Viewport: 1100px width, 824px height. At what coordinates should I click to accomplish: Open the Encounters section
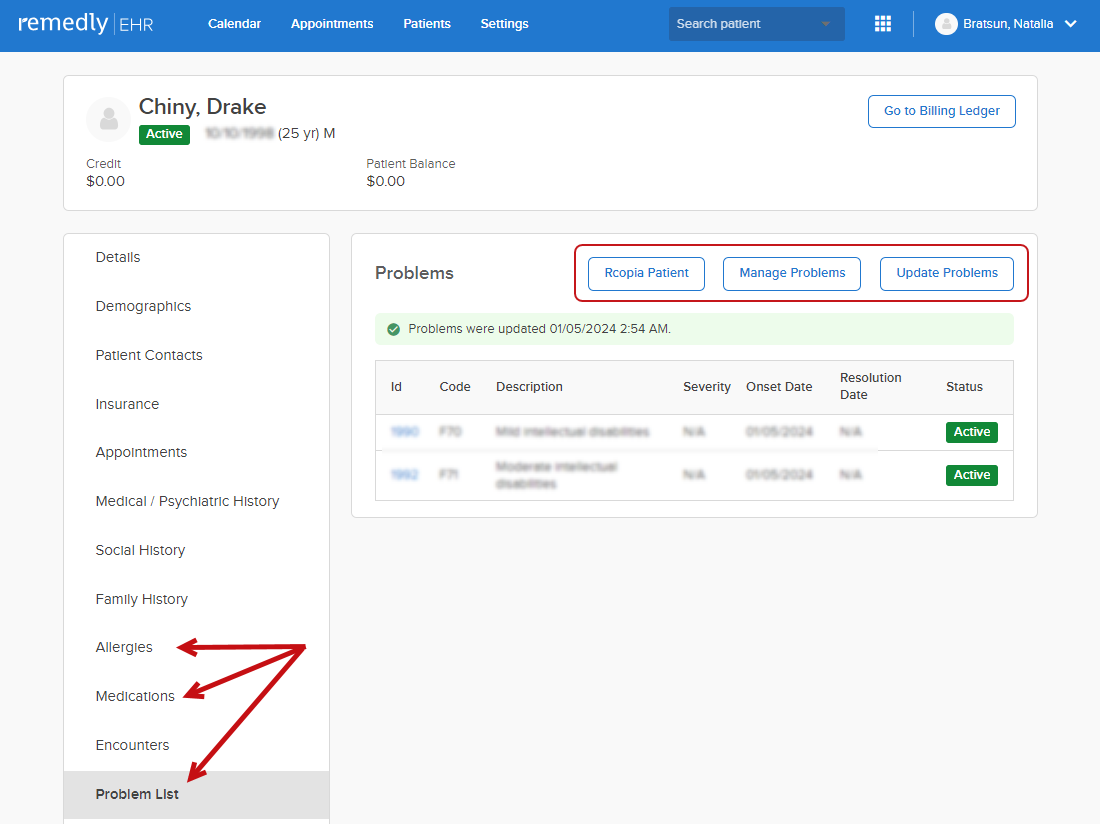(133, 745)
